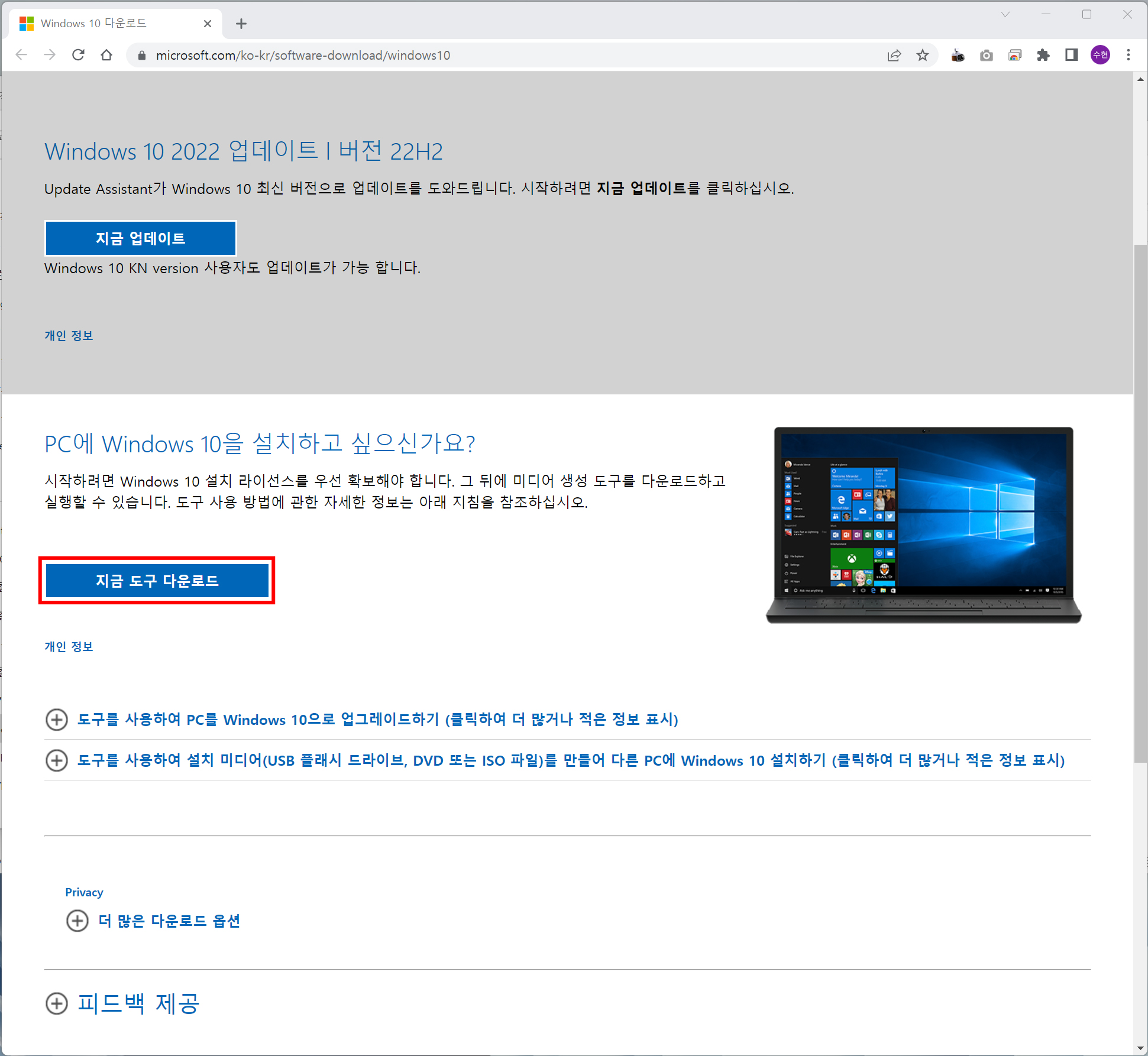The height and width of the screenshot is (1056, 1148).
Task: Expand 더 많은 다운로드 옵션
Action: (x=169, y=921)
